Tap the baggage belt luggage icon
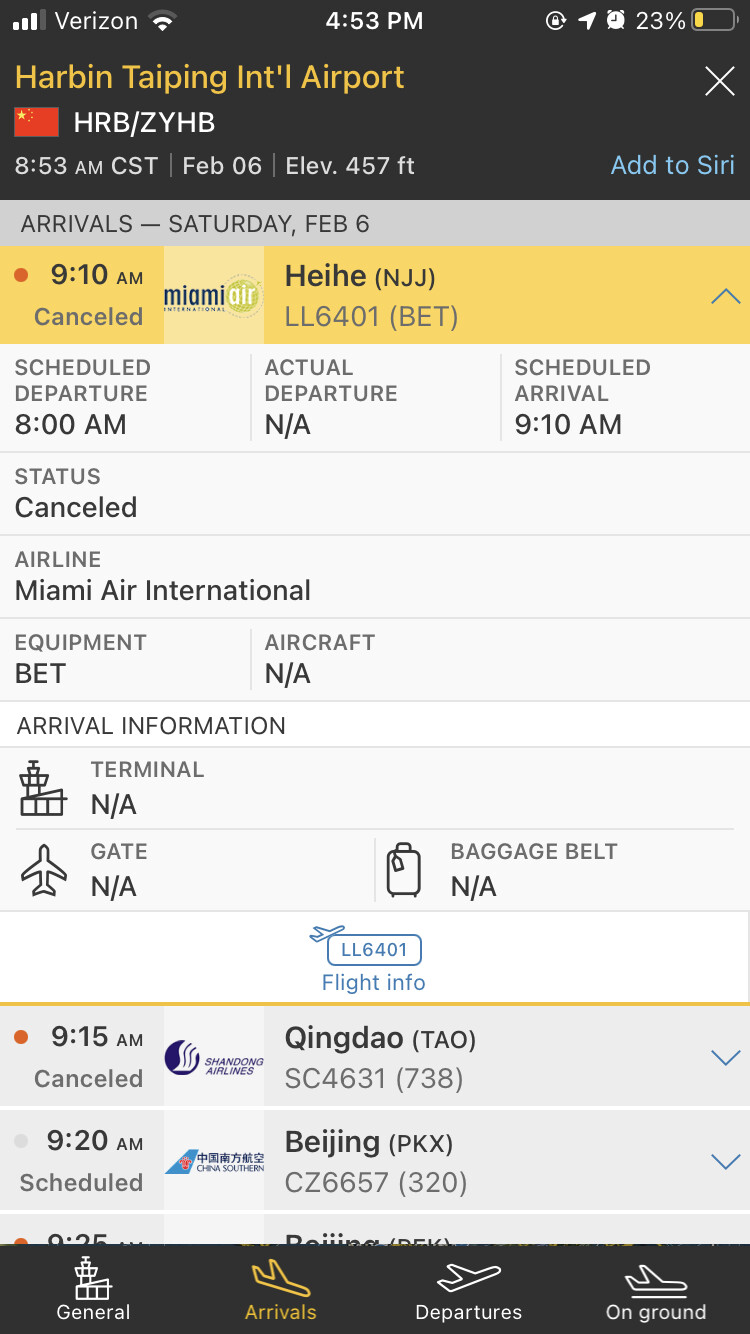Screen dimensions: 750x1334 click(404, 870)
